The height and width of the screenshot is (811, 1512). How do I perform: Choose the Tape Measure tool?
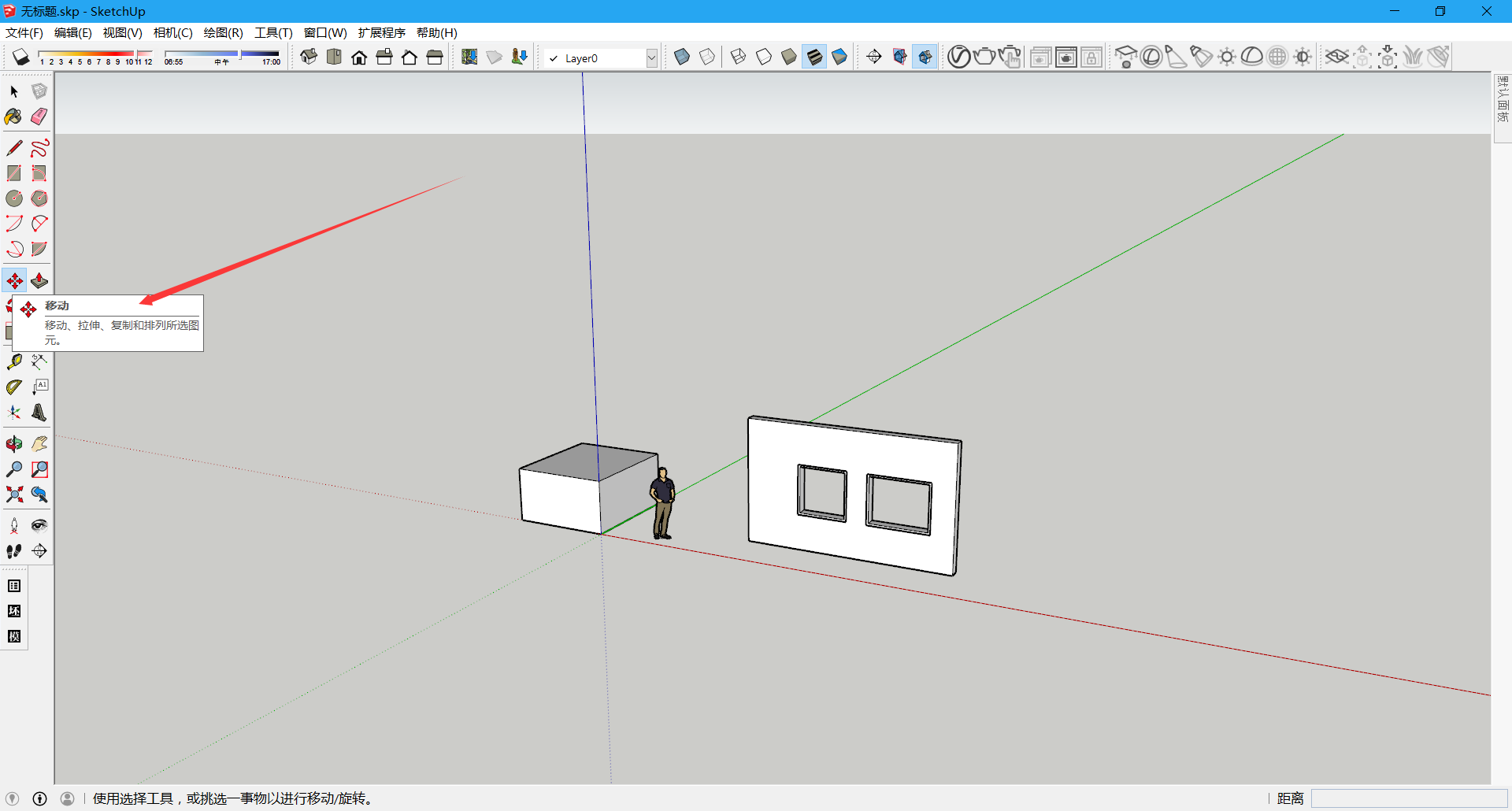pos(14,362)
